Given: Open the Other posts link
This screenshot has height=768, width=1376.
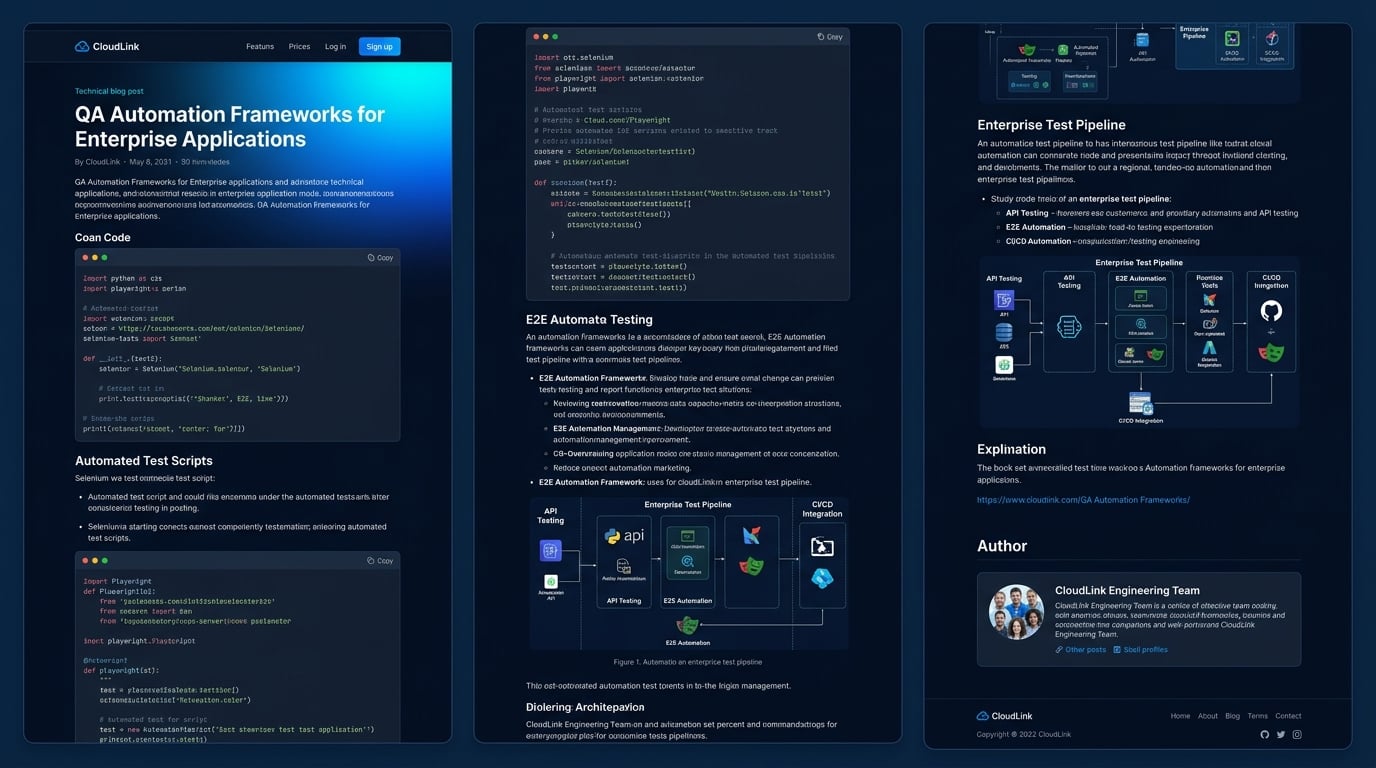Looking at the screenshot, I should tap(1086, 650).
